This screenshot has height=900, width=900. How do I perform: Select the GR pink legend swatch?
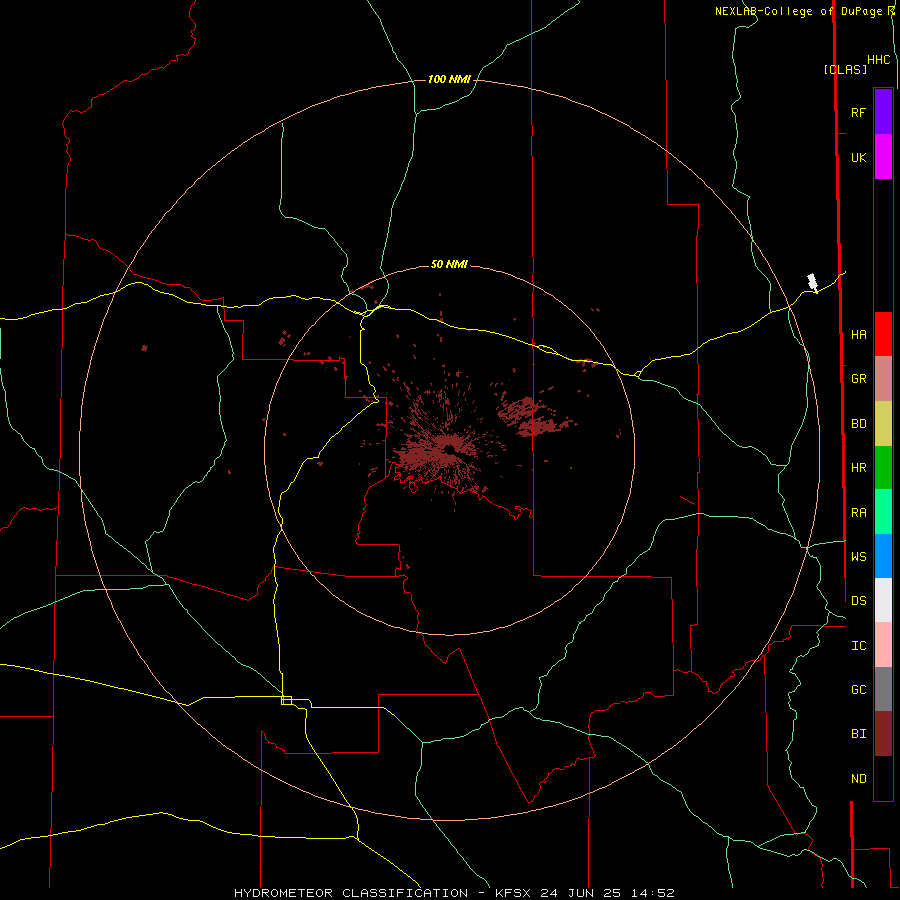point(883,379)
